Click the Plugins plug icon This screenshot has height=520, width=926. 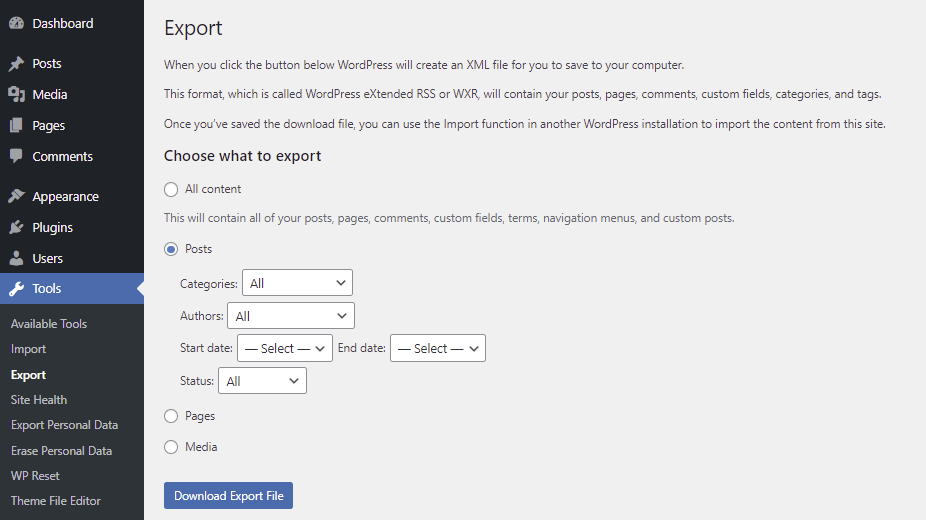click(x=16, y=227)
